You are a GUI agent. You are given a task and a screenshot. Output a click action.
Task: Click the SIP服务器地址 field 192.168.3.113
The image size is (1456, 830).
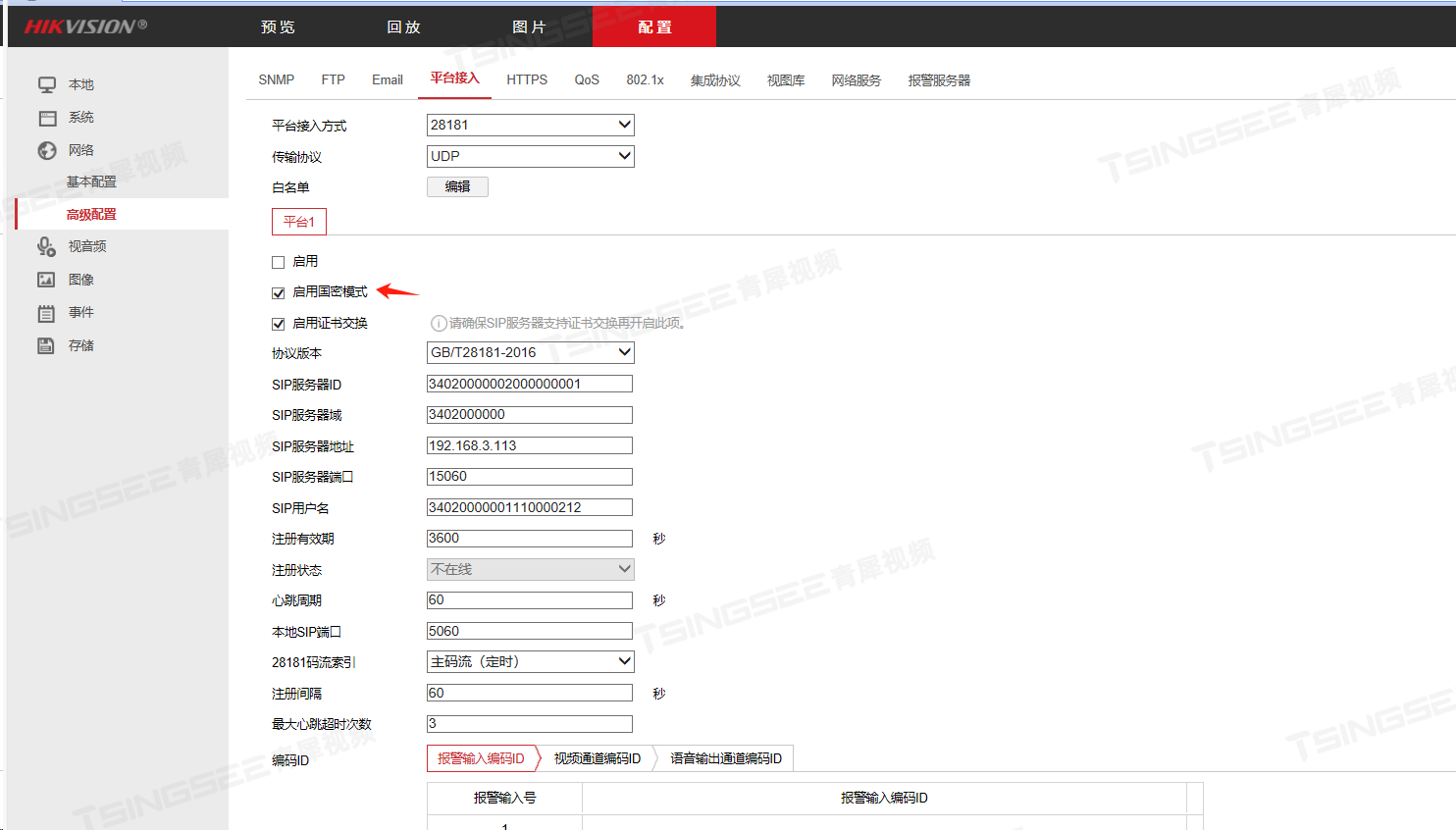(530, 445)
